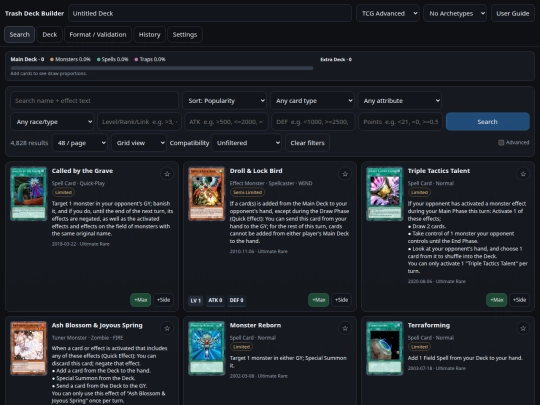Add max copies of Triple Tactics Talent
Viewport: 540px width, 405px height.
point(497,300)
